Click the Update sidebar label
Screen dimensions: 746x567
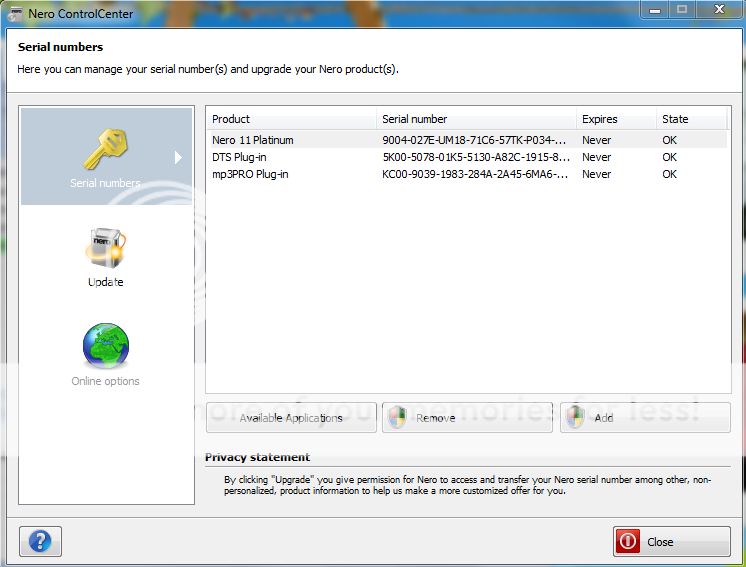[106, 282]
